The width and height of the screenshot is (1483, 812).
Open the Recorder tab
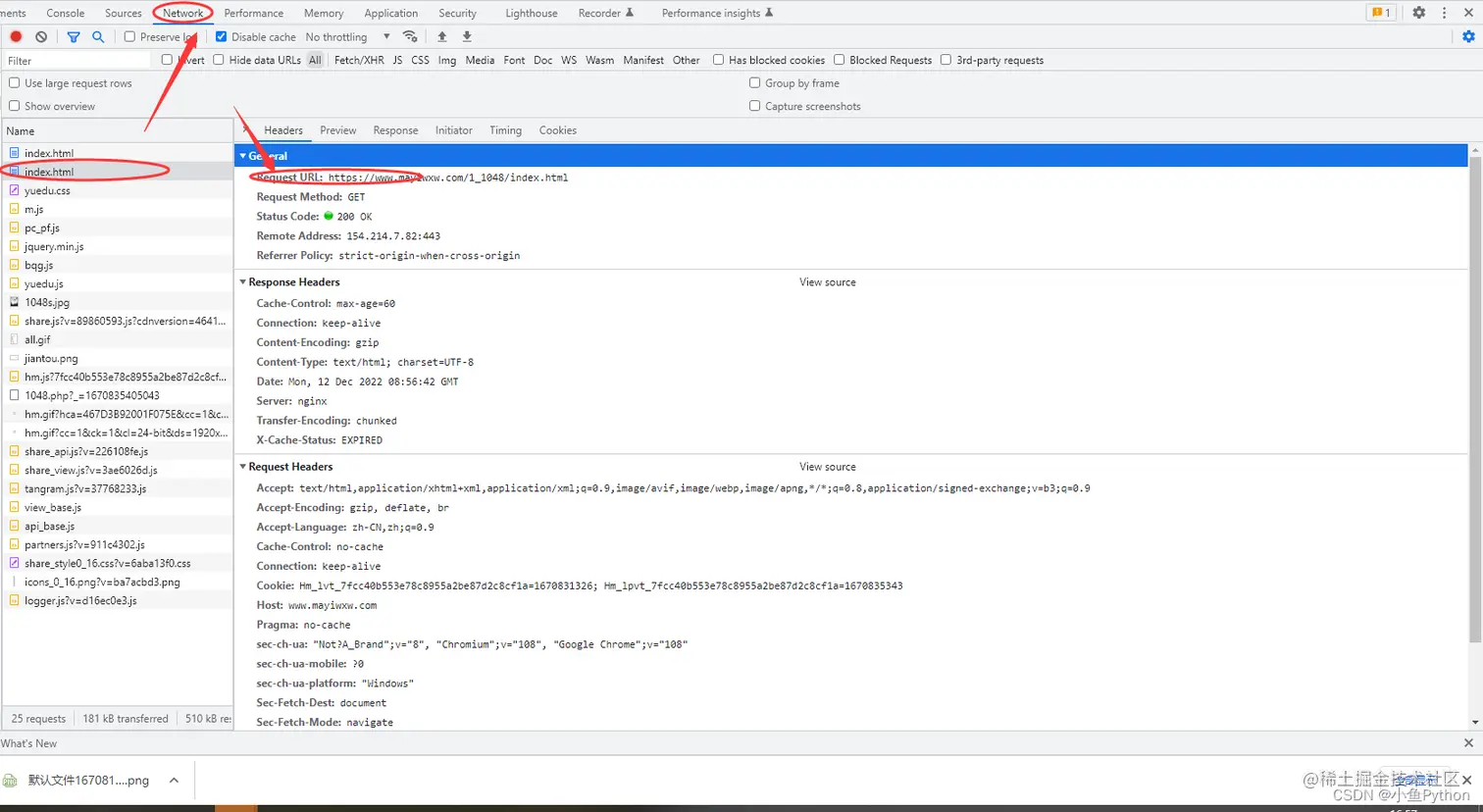pos(606,13)
